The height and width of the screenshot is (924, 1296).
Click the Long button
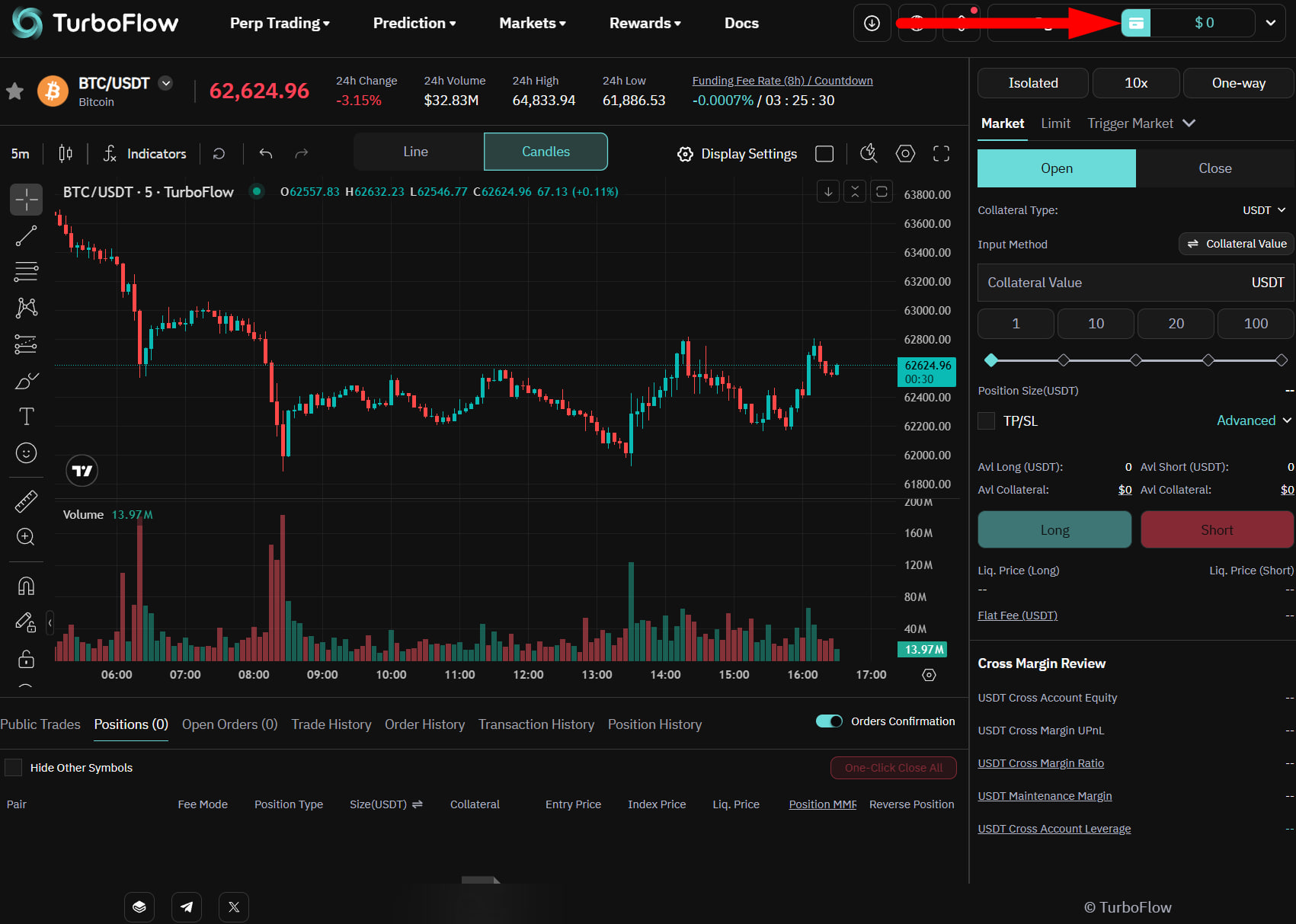[x=1054, y=529]
